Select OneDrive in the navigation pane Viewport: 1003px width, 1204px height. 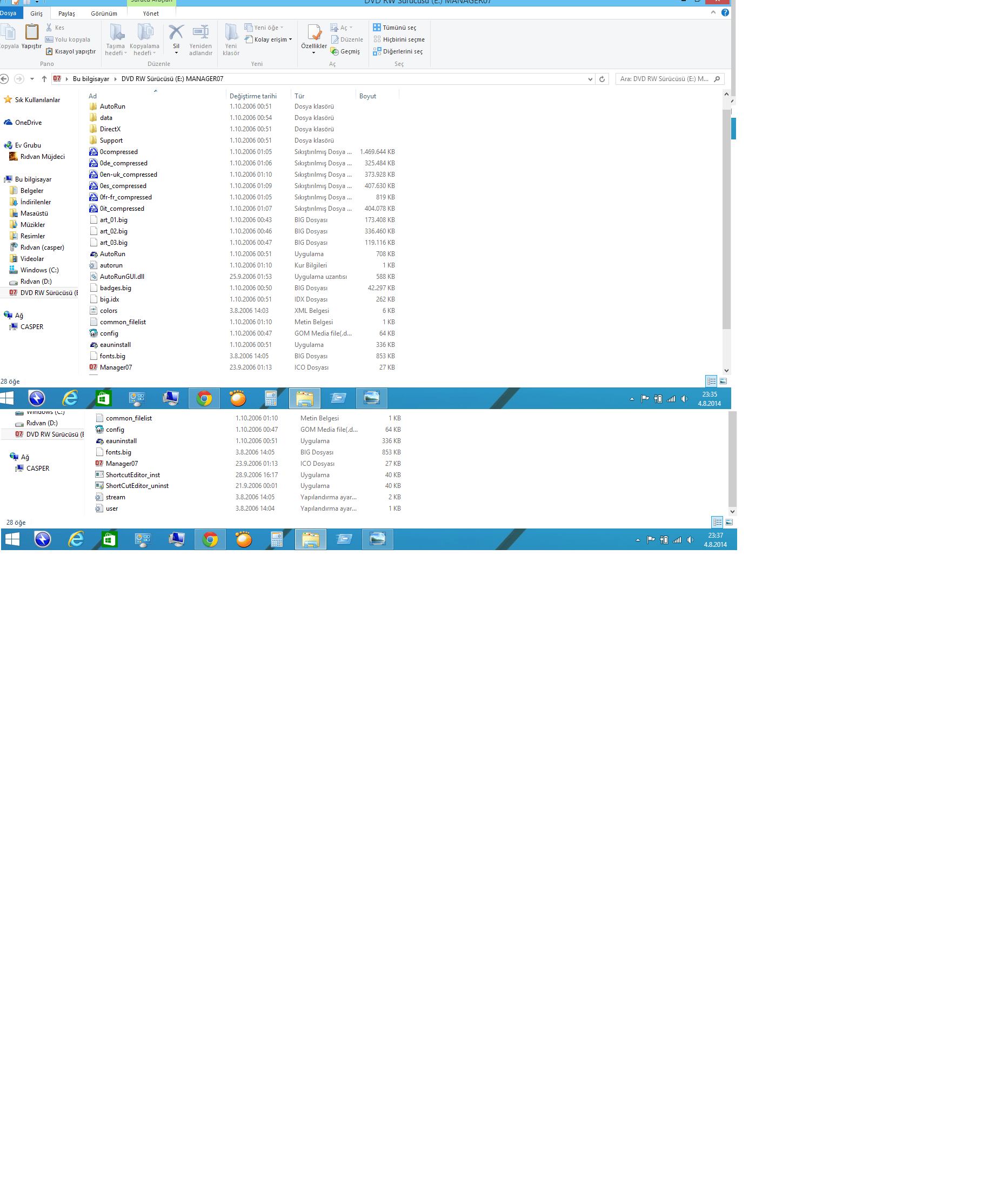point(28,123)
